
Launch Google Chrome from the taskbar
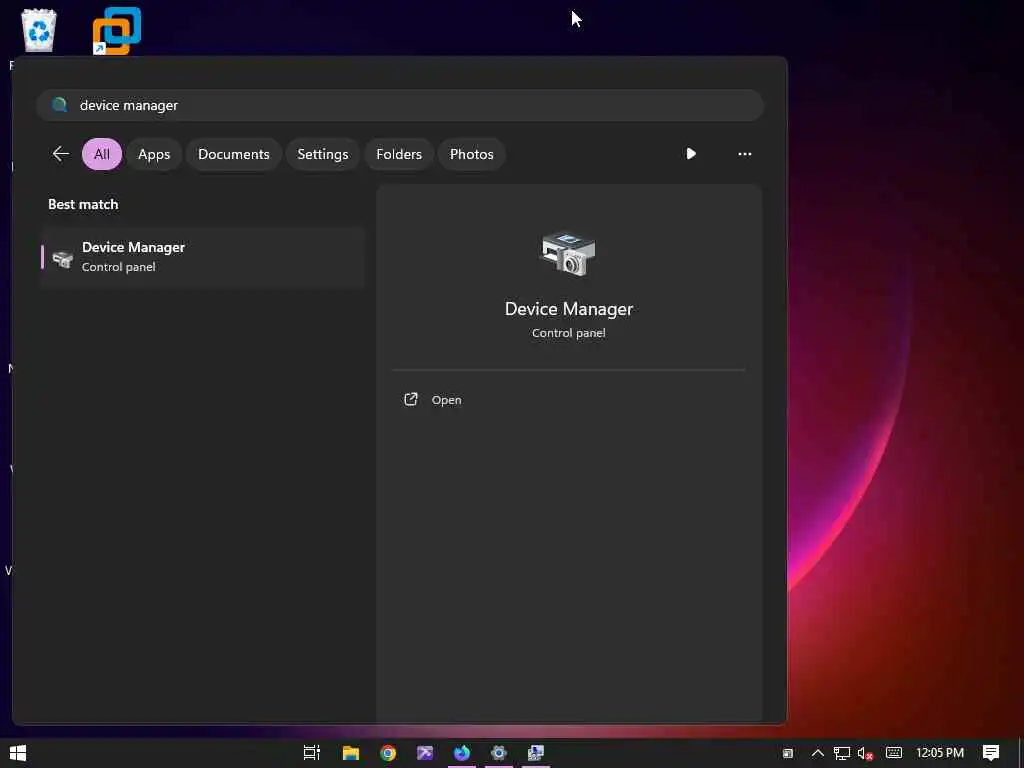click(388, 753)
